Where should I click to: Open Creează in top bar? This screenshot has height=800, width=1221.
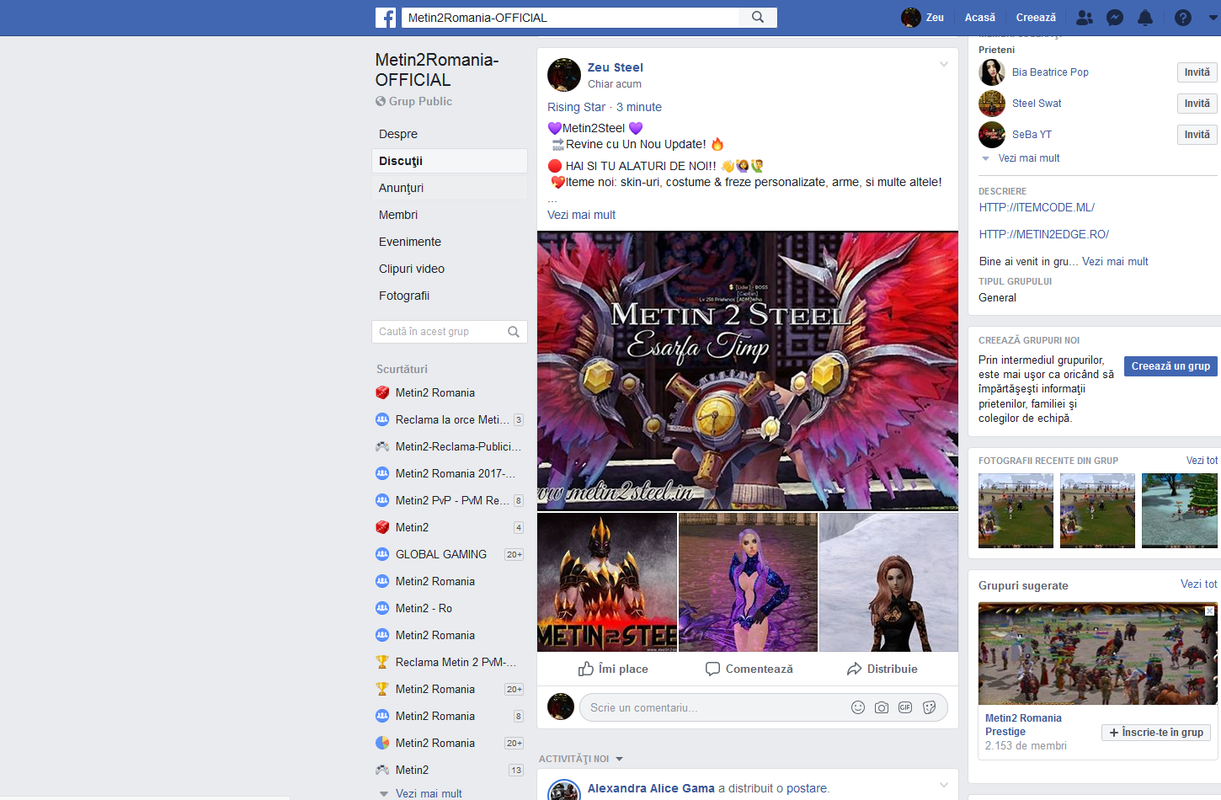(1036, 18)
